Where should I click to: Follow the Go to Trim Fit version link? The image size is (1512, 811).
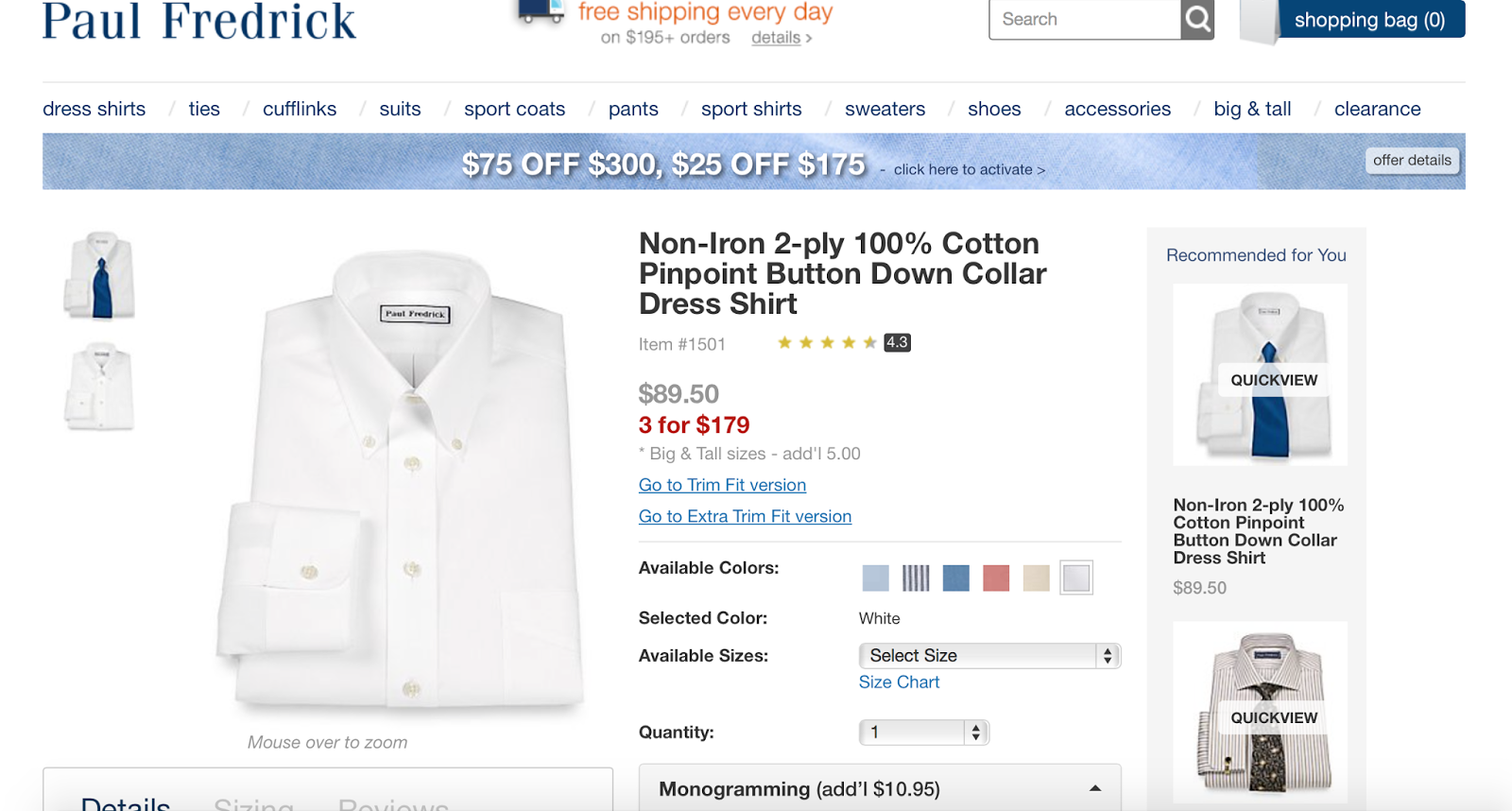722,485
